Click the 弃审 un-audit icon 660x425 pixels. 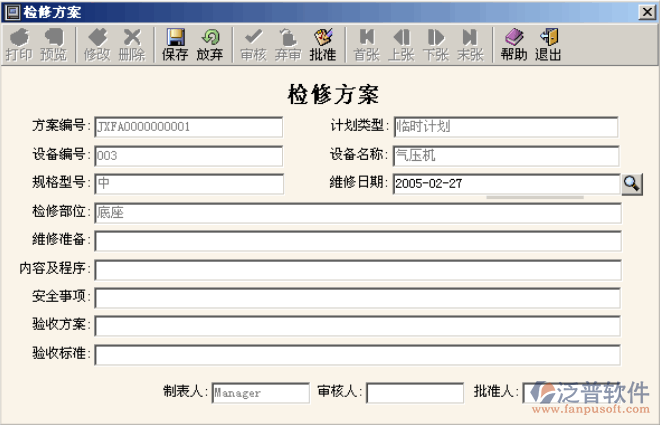(x=288, y=45)
